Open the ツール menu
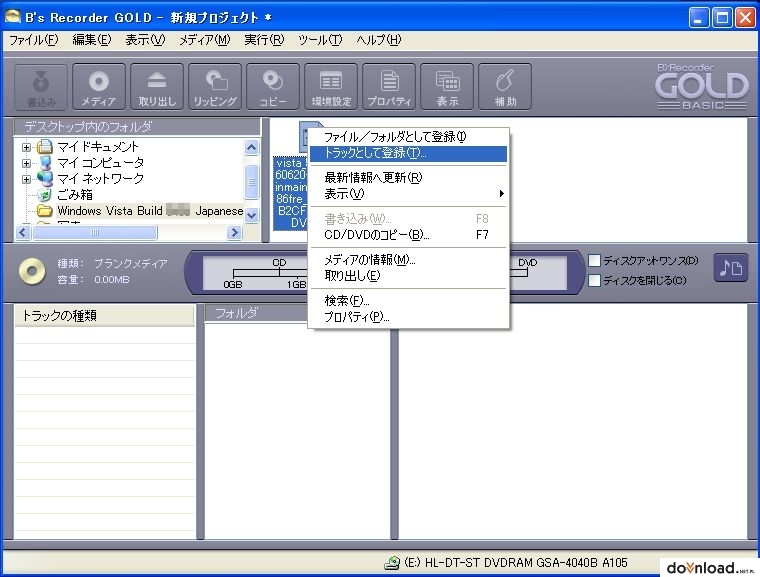Viewport: 760px width, 577px height. pyautogui.click(x=320, y=40)
